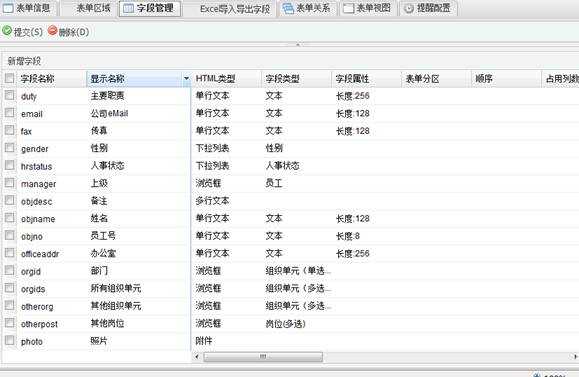Click the 岗位(多选) field type cell
This screenshot has width=579, height=377.
click(x=286, y=323)
